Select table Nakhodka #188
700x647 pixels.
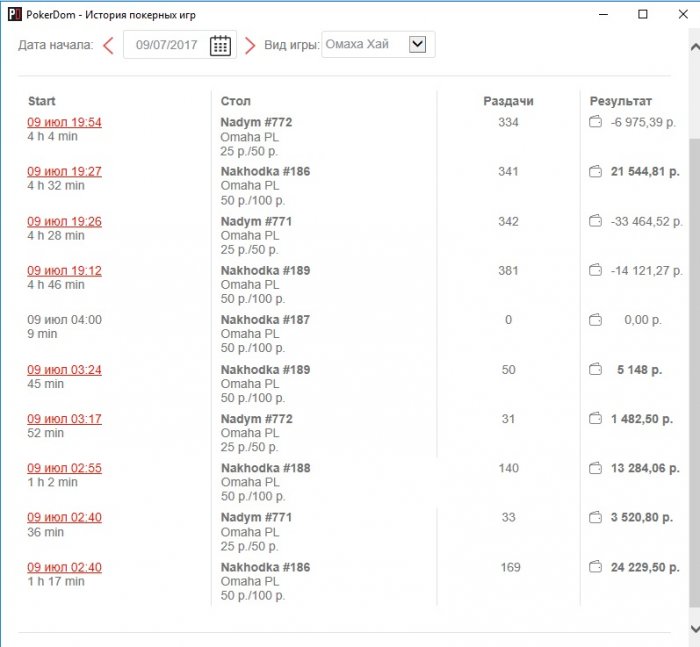(265, 468)
